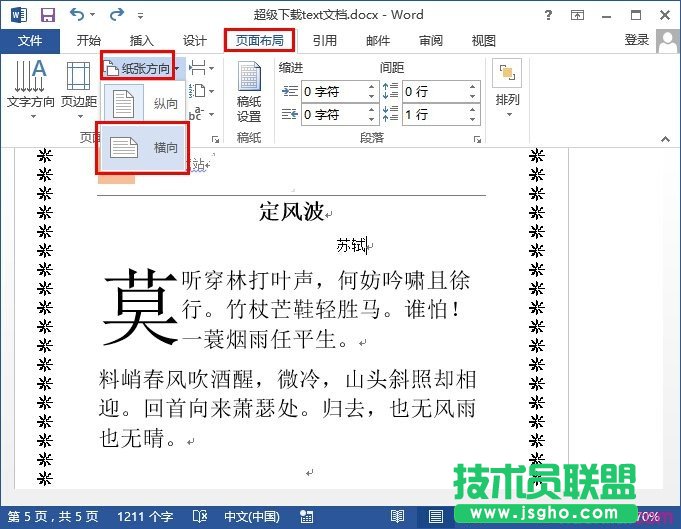Redo the last action
The height and width of the screenshot is (529, 681).
point(117,15)
